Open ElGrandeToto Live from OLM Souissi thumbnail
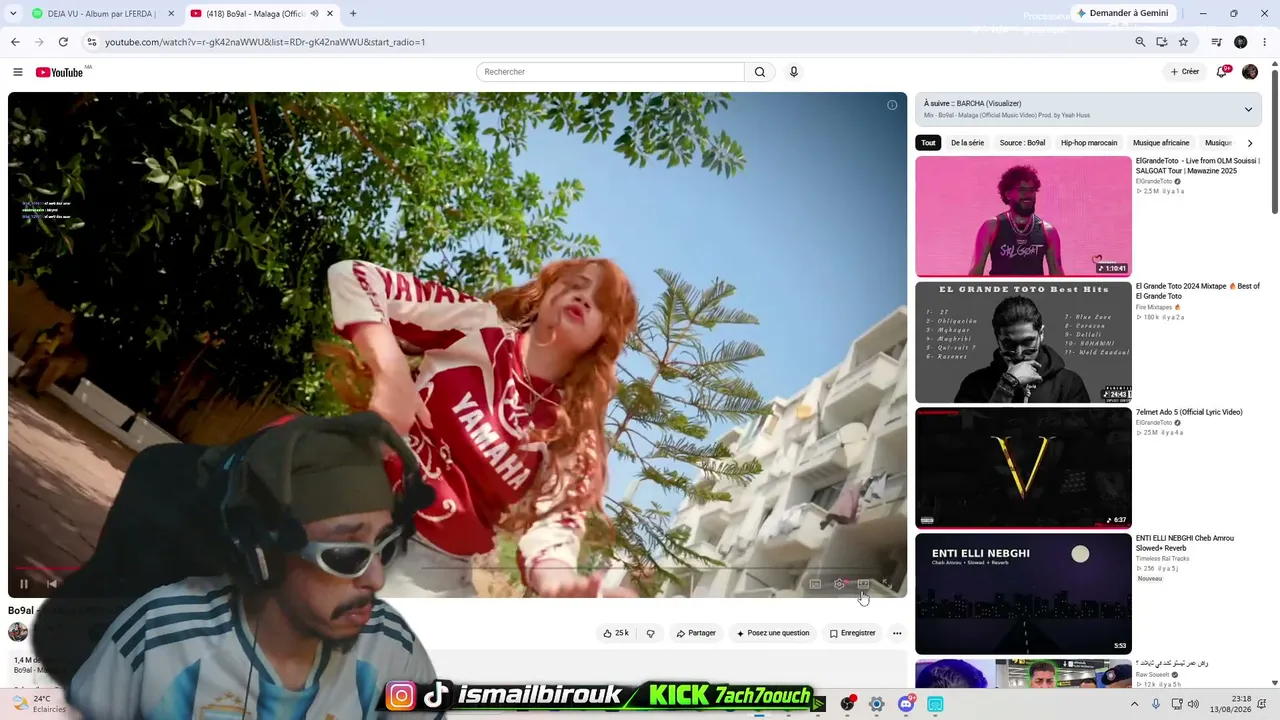The width and height of the screenshot is (1280, 720). click(1023, 216)
